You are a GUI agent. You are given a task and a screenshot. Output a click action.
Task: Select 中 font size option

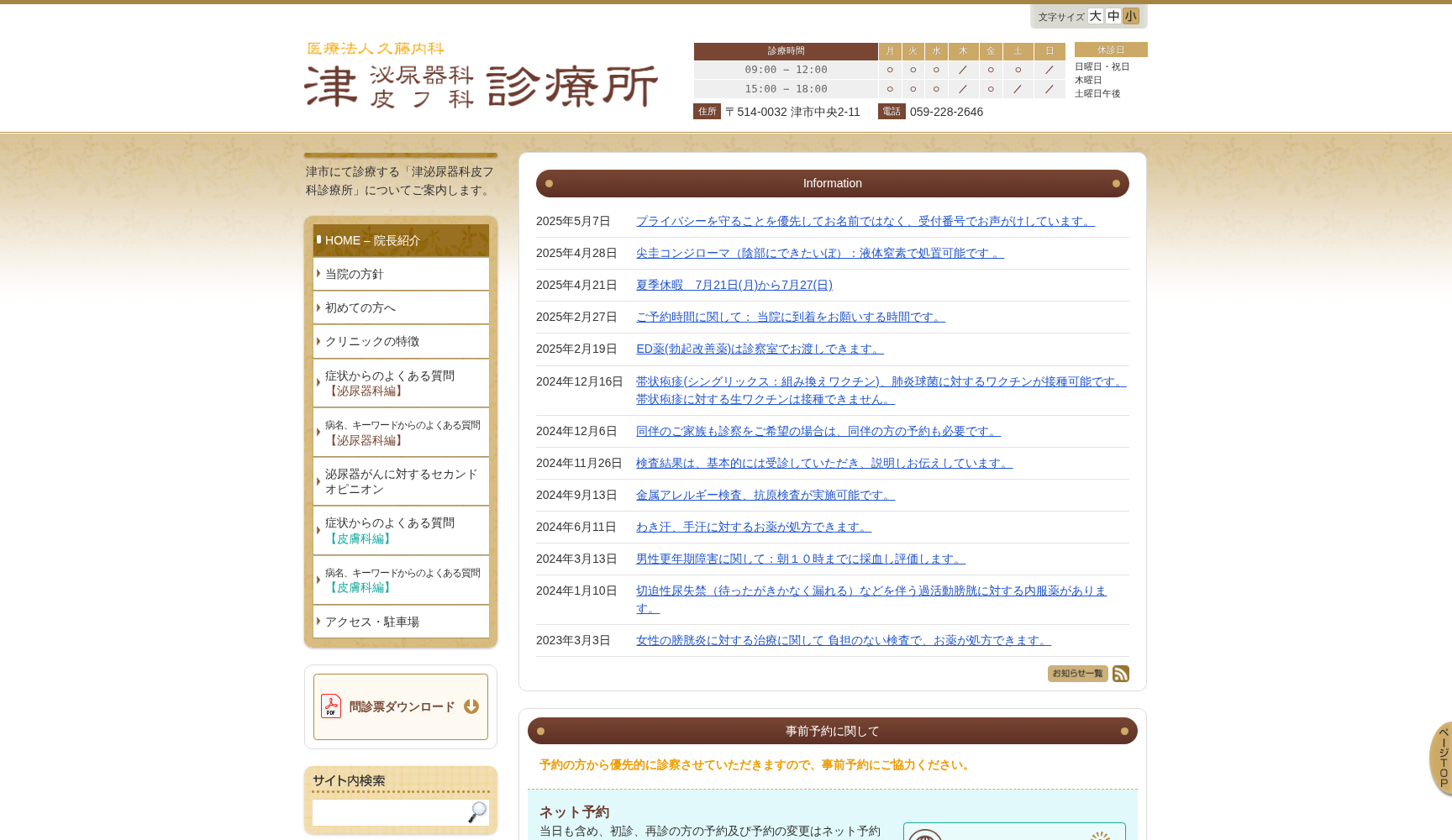point(1113,16)
